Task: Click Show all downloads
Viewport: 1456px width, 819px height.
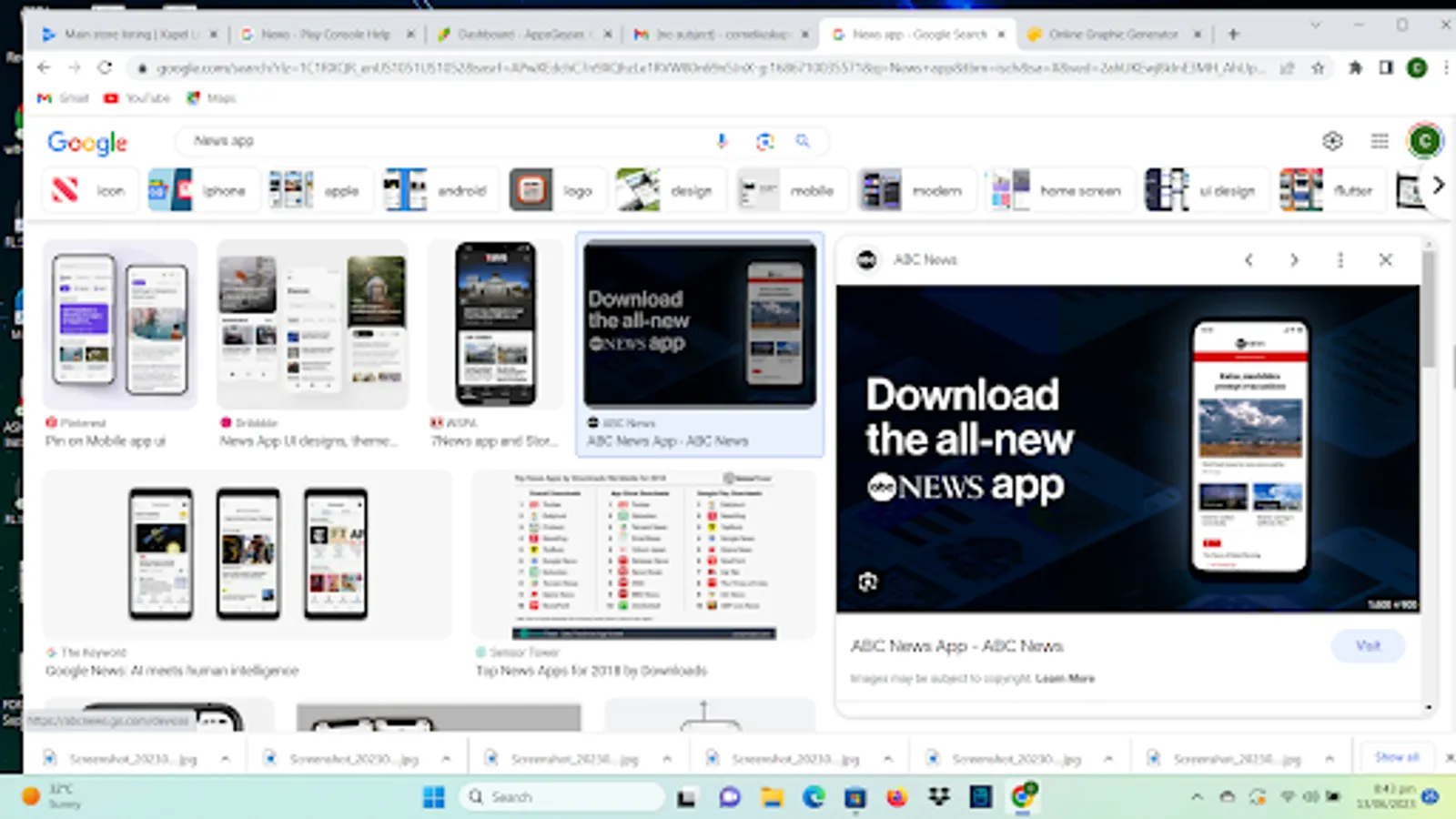Action: (1396, 757)
